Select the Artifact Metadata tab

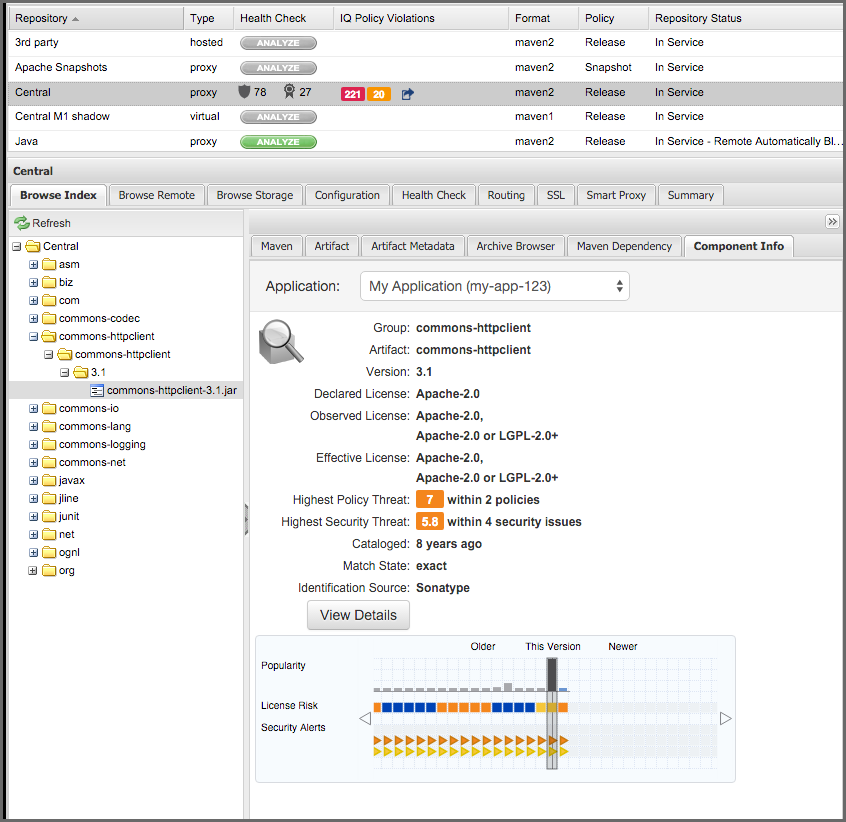tap(413, 246)
